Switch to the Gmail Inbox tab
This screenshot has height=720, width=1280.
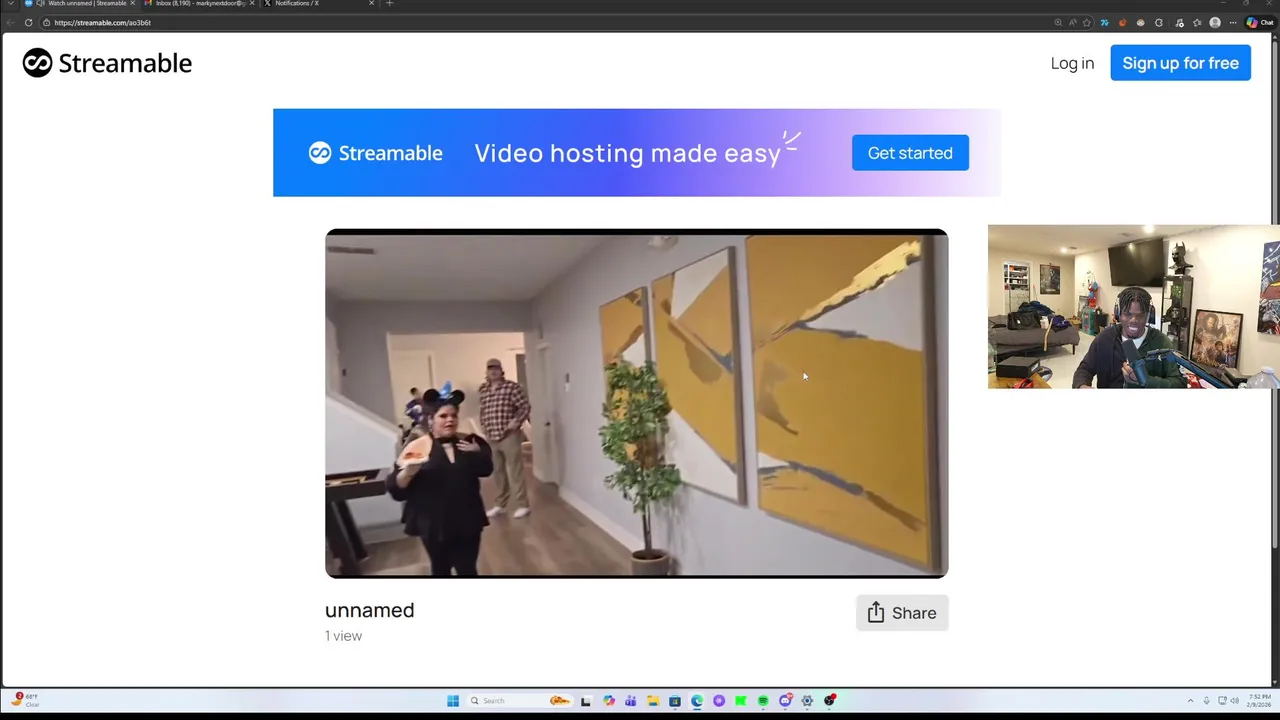tap(198, 4)
